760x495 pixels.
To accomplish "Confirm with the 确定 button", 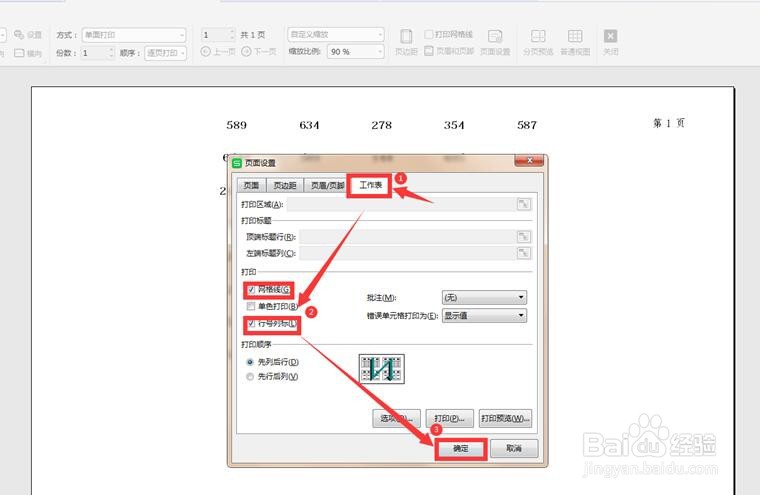I will coord(460,448).
